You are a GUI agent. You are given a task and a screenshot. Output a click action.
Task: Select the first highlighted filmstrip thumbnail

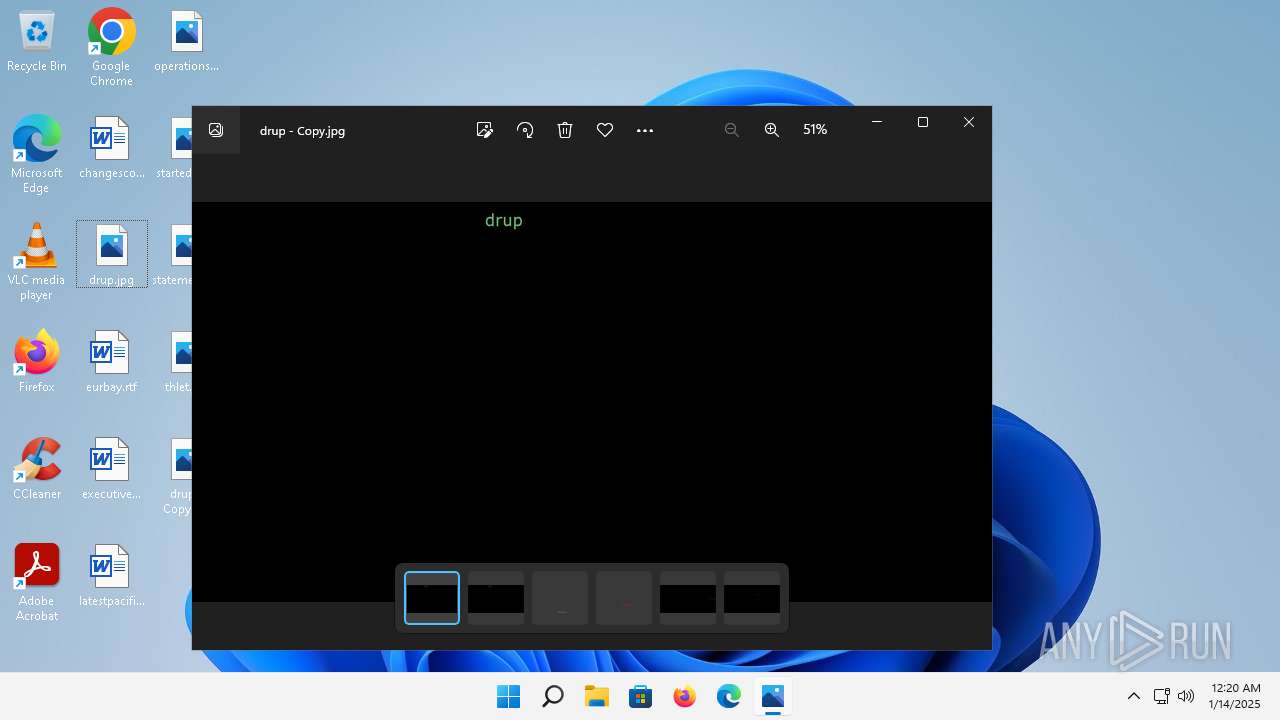click(432, 598)
